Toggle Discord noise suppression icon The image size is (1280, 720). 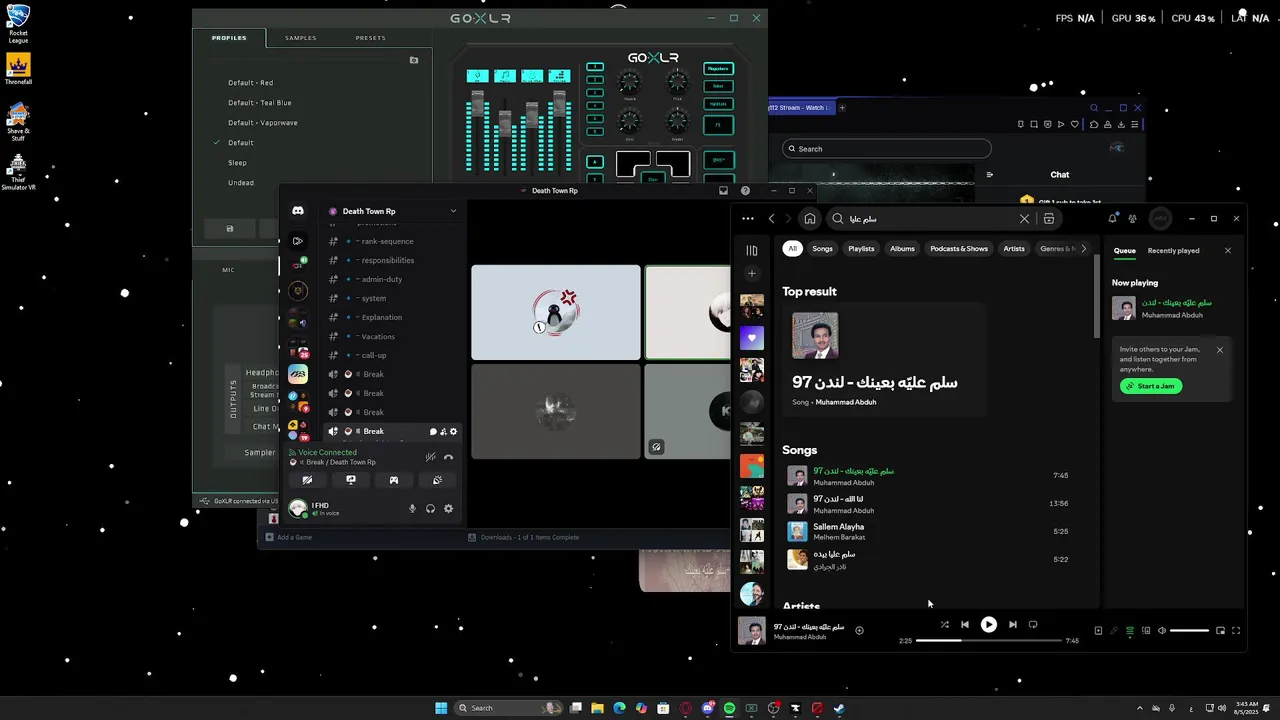pyautogui.click(x=430, y=457)
